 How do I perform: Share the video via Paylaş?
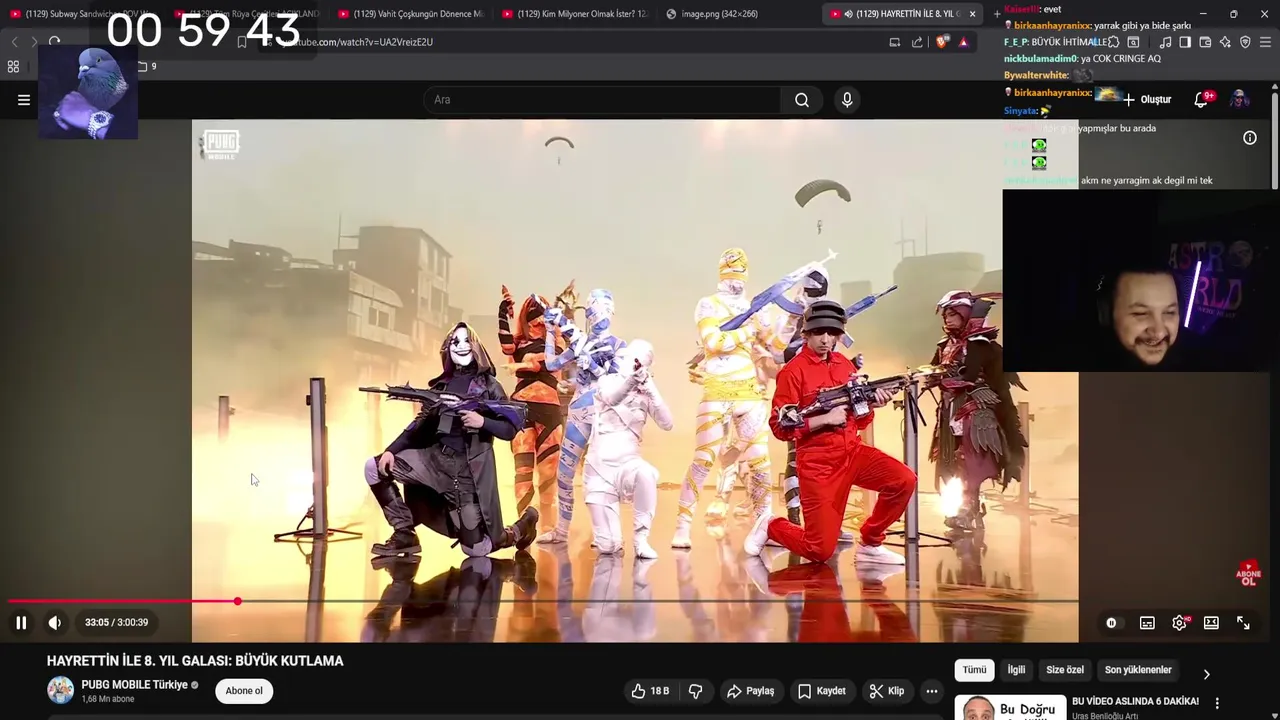tap(751, 691)
